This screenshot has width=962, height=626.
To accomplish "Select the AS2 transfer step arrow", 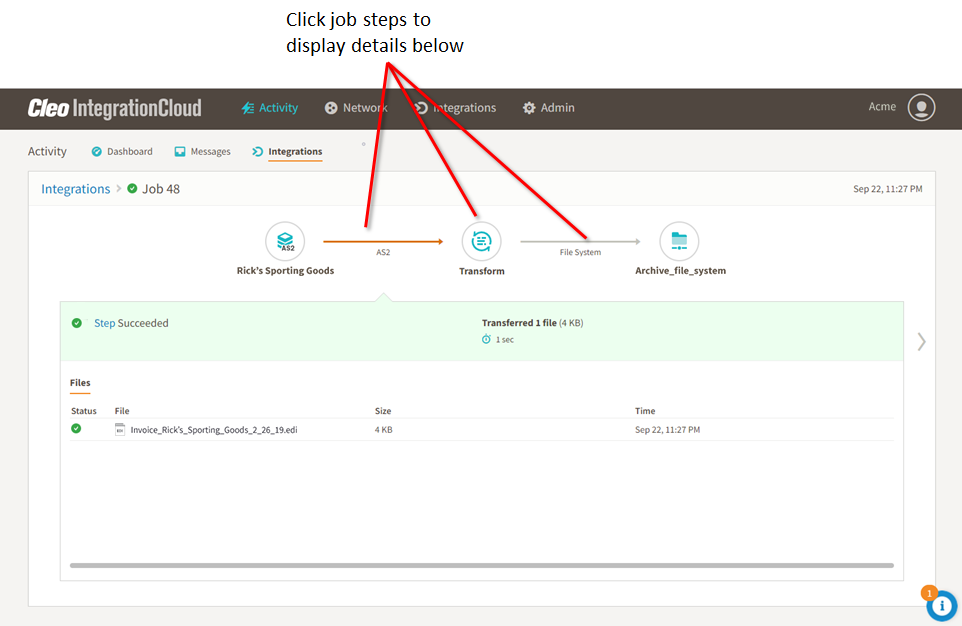I will click(x=382, y=241).
